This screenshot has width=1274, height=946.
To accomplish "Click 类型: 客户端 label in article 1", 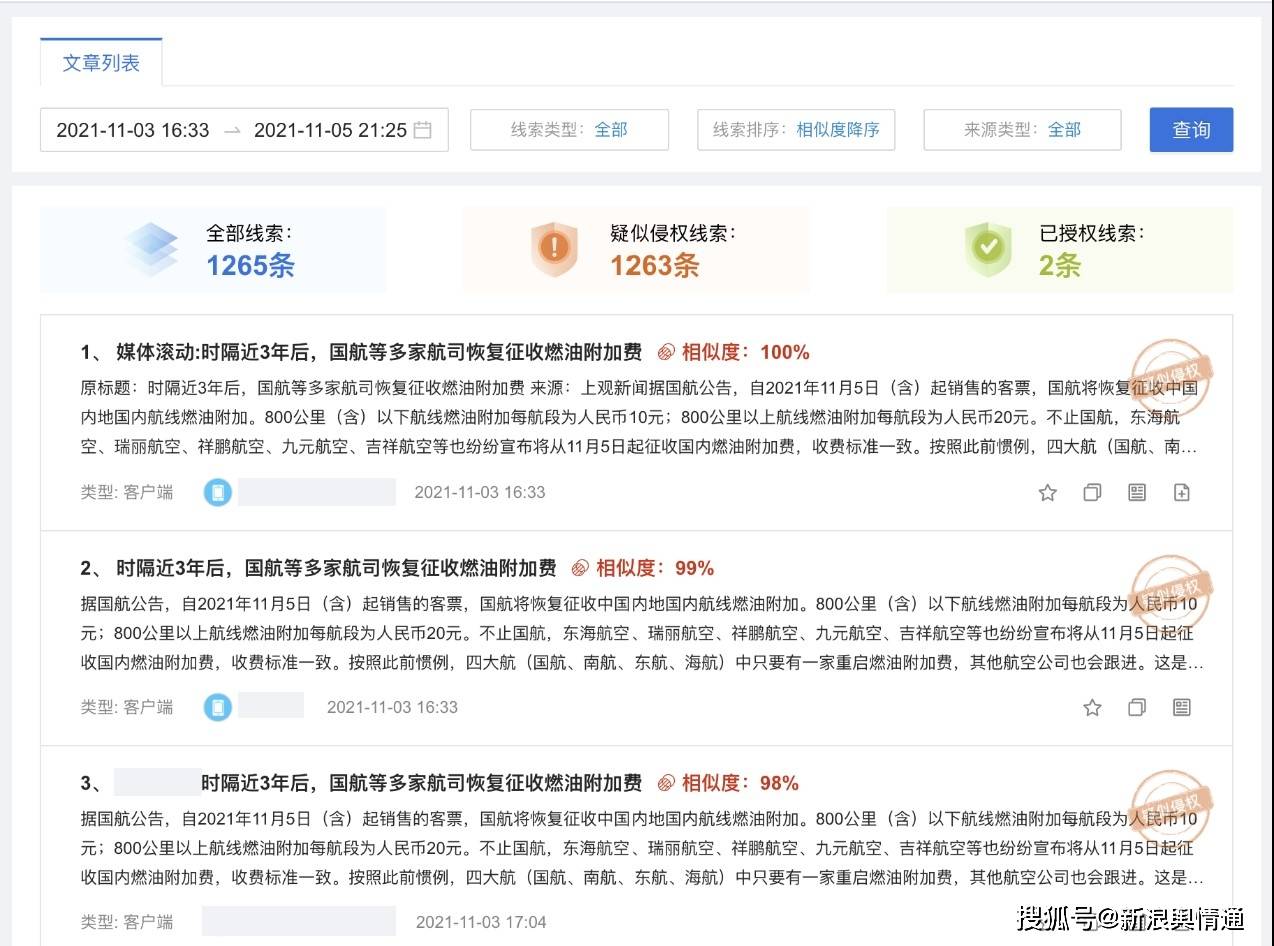I will pyautogui.click(x=127, y=492).
